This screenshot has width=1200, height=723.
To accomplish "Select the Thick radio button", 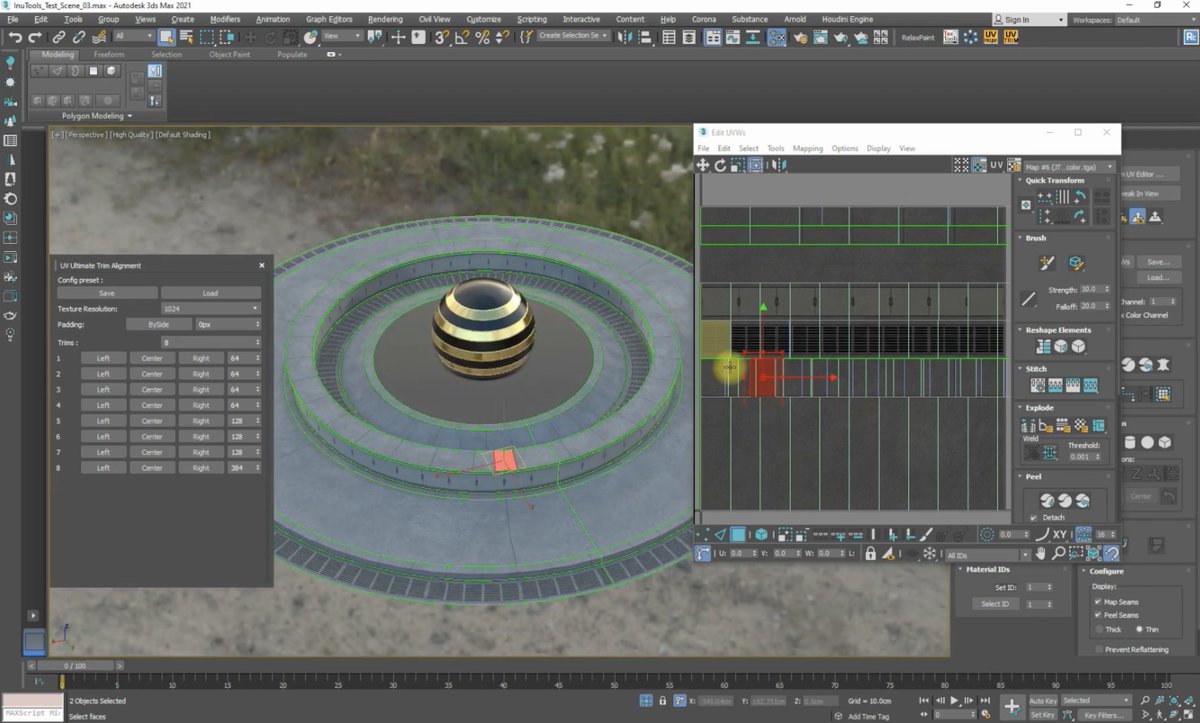I will coord(1100,629).
